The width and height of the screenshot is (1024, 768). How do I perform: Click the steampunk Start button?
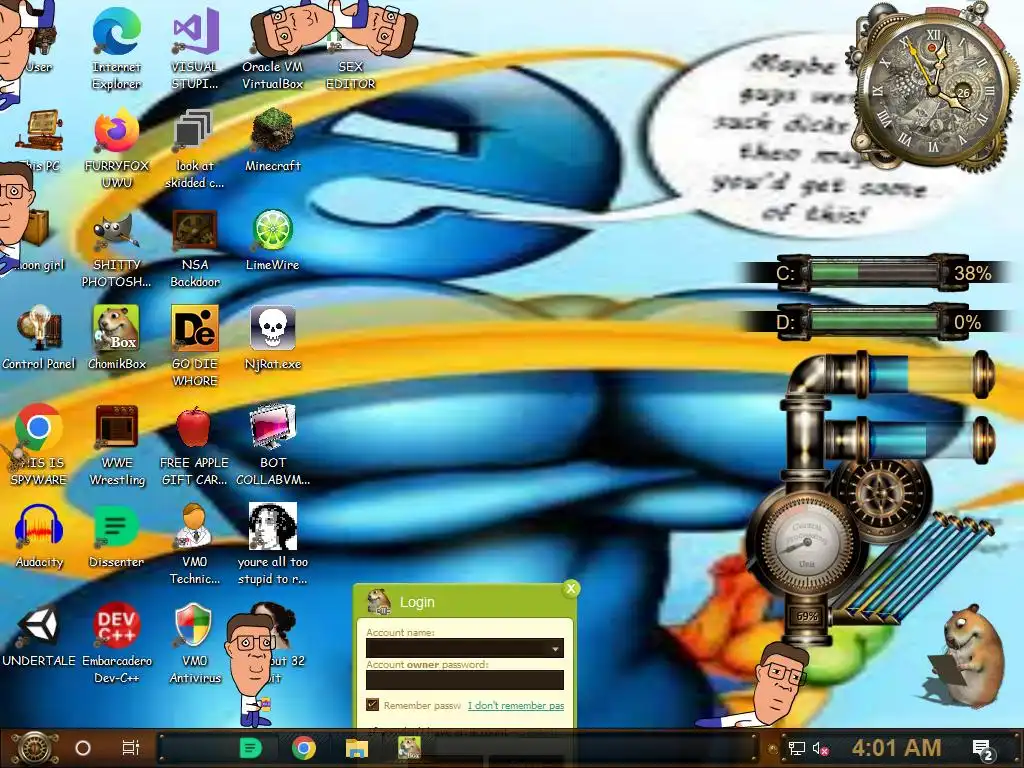[x=37, y=748]
